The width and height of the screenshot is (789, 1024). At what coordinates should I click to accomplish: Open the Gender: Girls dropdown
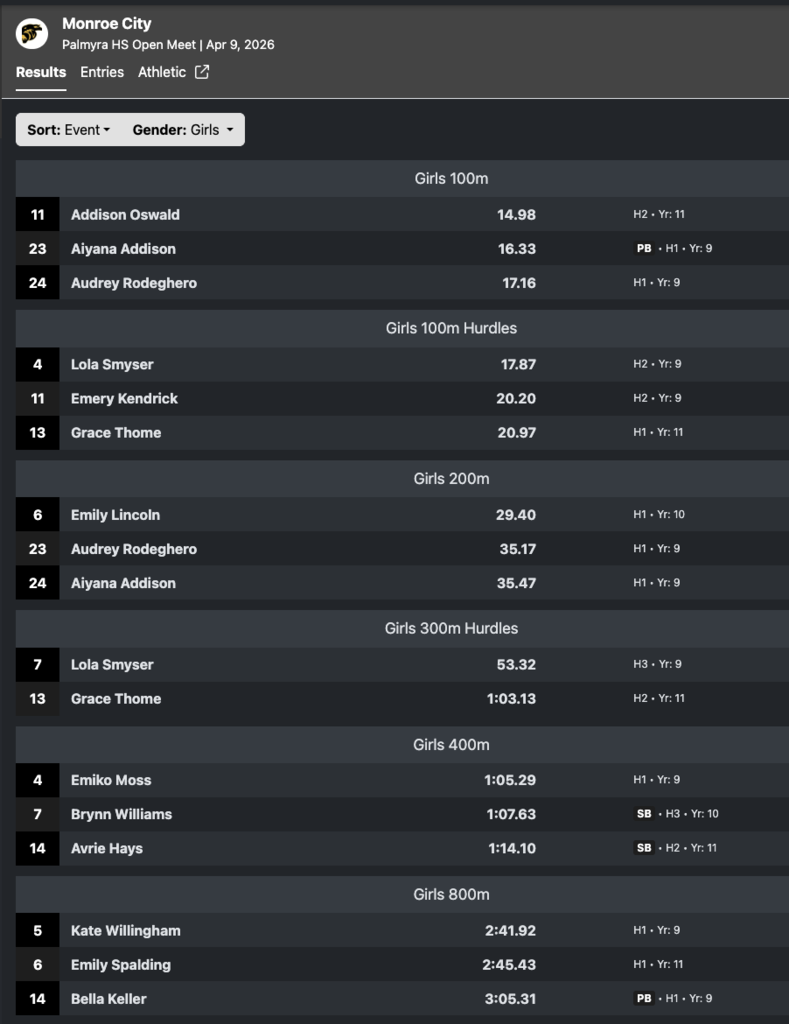pos(183,130)
